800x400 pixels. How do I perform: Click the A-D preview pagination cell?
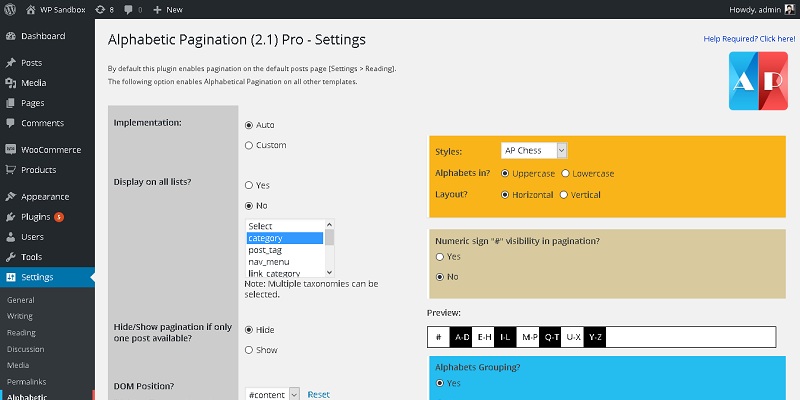(461, 337)
